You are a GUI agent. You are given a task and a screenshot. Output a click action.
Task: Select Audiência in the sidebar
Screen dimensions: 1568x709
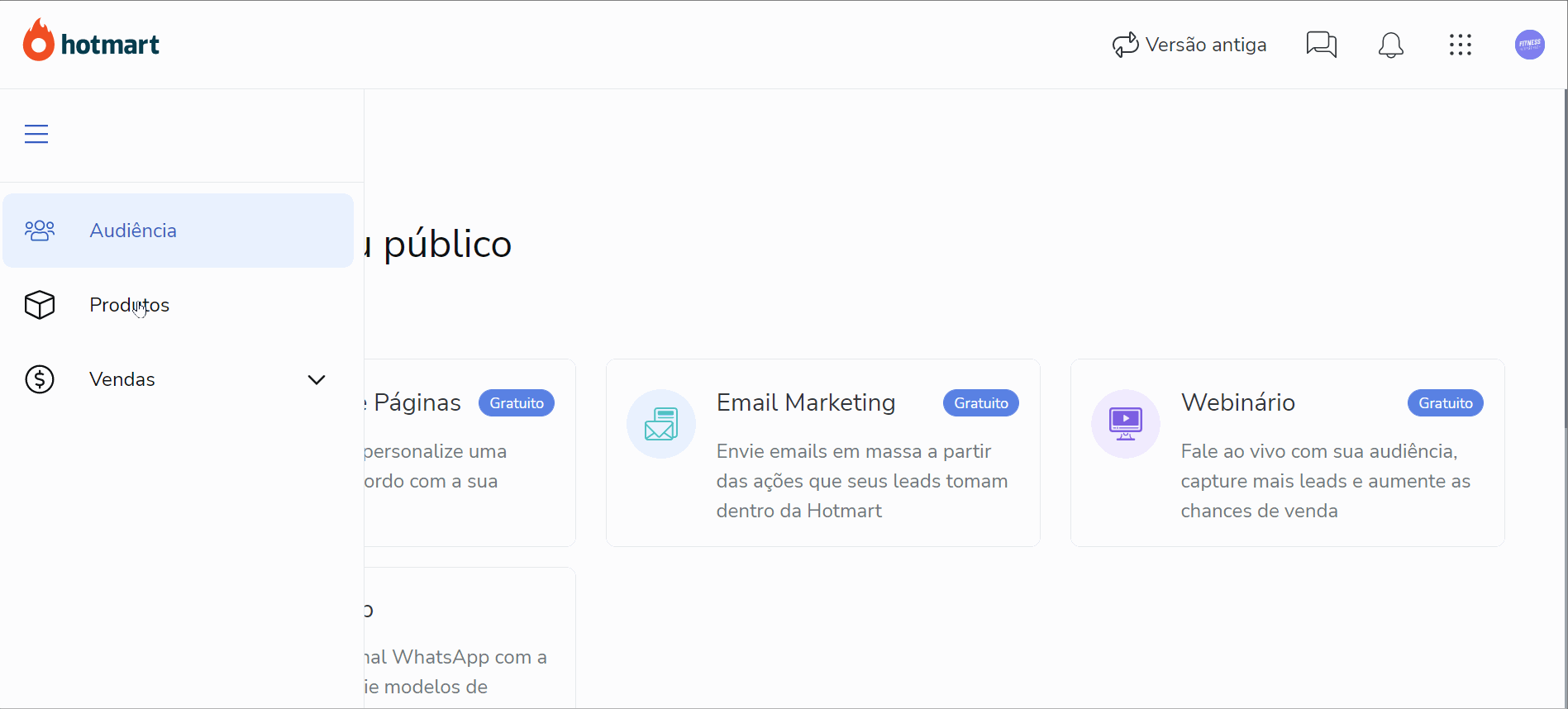[179, 231]
